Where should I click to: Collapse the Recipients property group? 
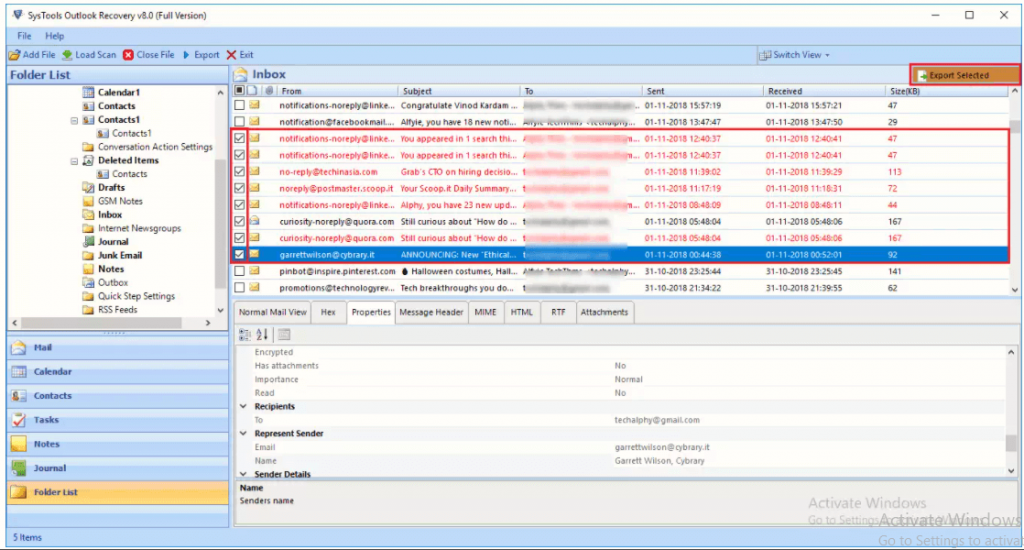click(244, 406)
